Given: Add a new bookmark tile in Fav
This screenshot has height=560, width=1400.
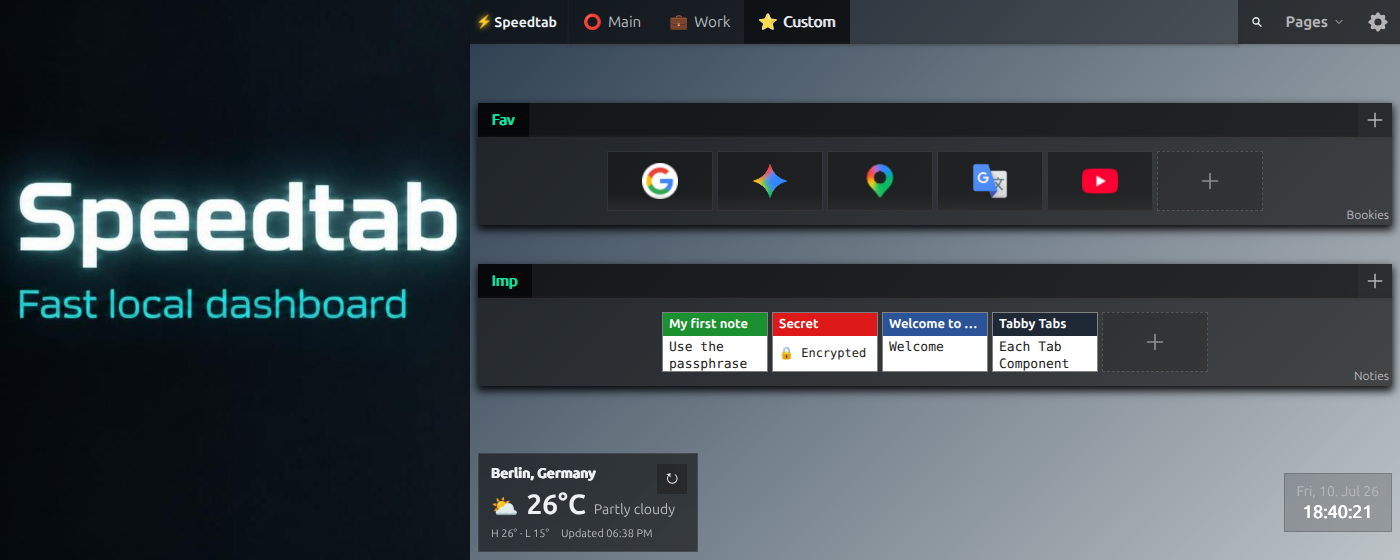Looking at the screenshot, I should (1210, 181).
